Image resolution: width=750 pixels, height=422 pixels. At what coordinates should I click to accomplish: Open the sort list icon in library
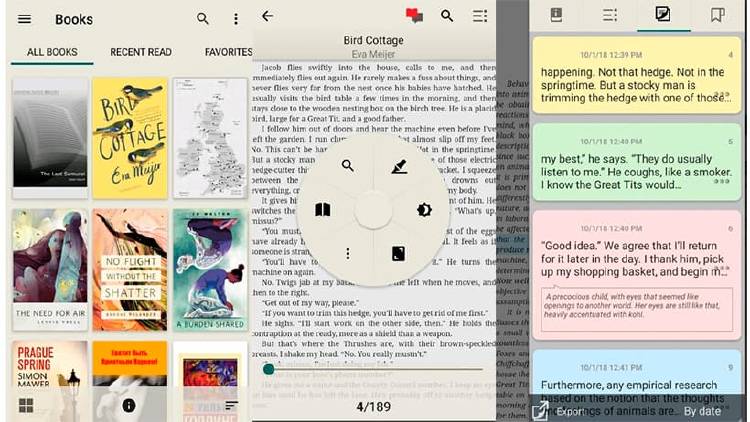click(232, 405)
